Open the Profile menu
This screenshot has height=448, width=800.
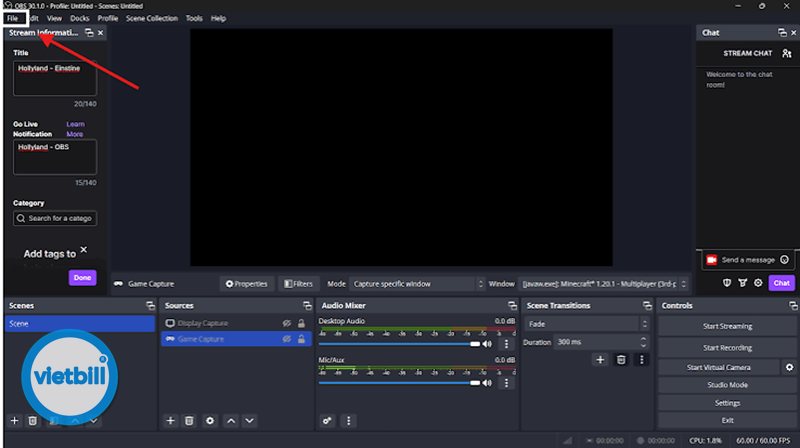[108, 18]
